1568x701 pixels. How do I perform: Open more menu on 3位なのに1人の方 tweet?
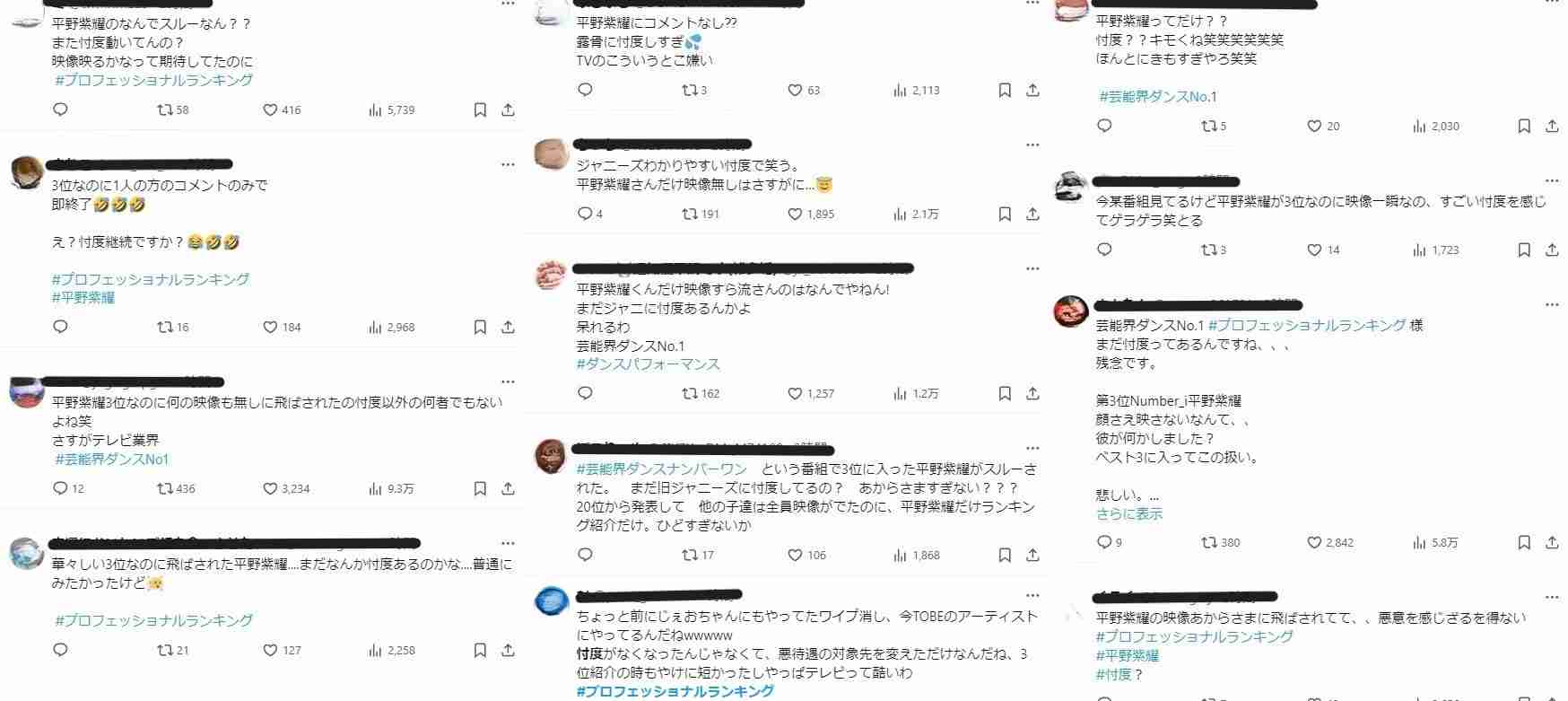[508, 164]
